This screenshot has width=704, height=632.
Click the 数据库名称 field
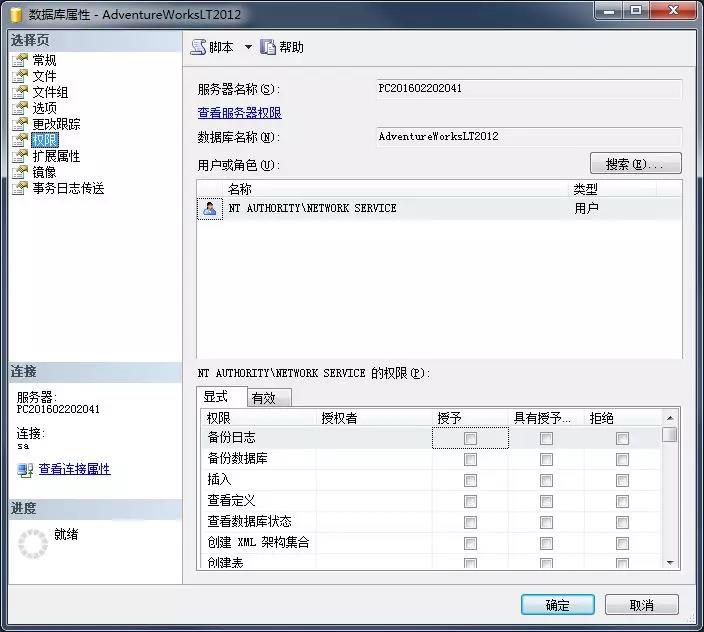pos(529,136)
